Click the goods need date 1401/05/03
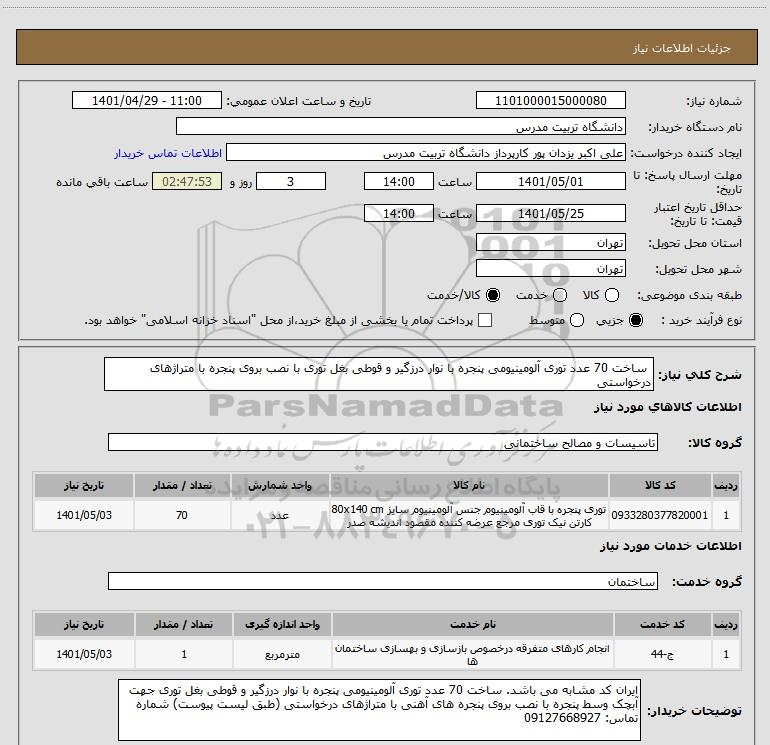 pos(84,515)
